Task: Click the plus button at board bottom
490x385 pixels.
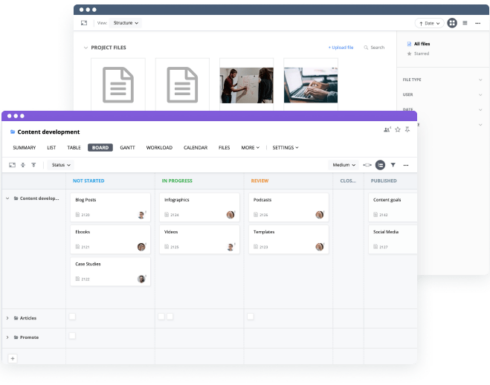Action: [x=13, y=359]
